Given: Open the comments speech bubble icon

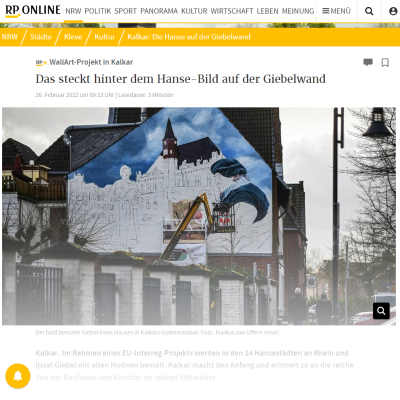Looking at the screenshot, I should 368,62.
